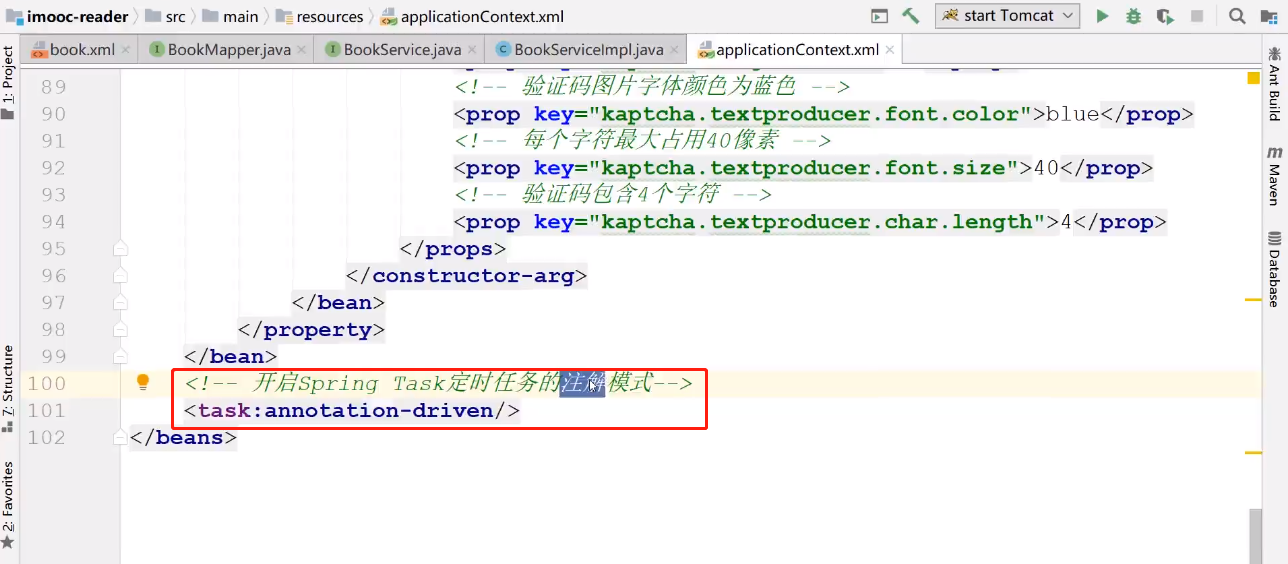1288x564 pixels.
Task: Click the green Run button
Action: click(1102, 16)
